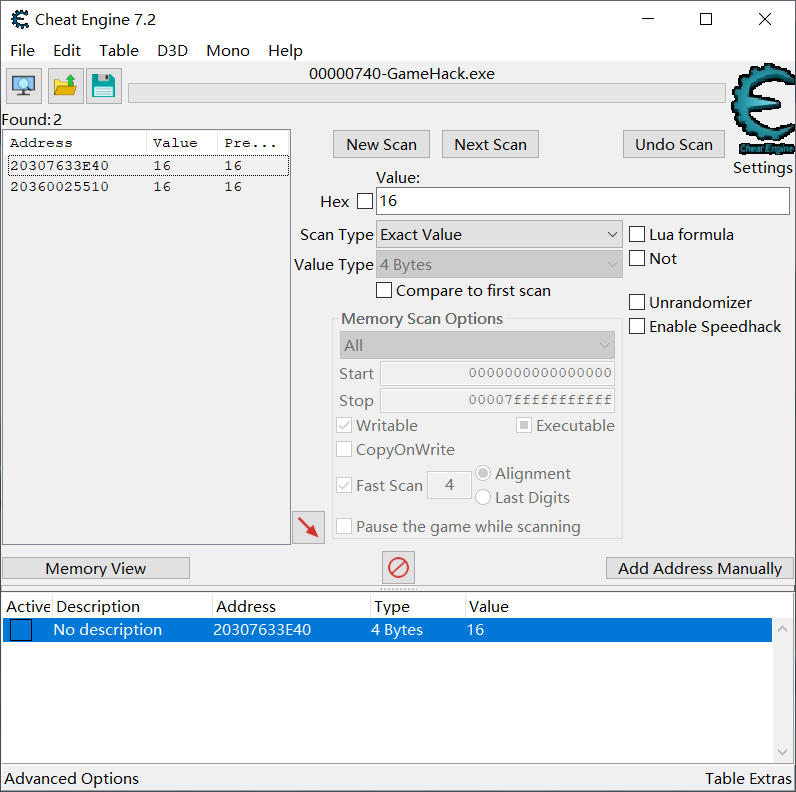Toggle Enable Speedhack checkbox
Image resolution: width=796 pixels, height=792 pixels.
pos(637,326)
